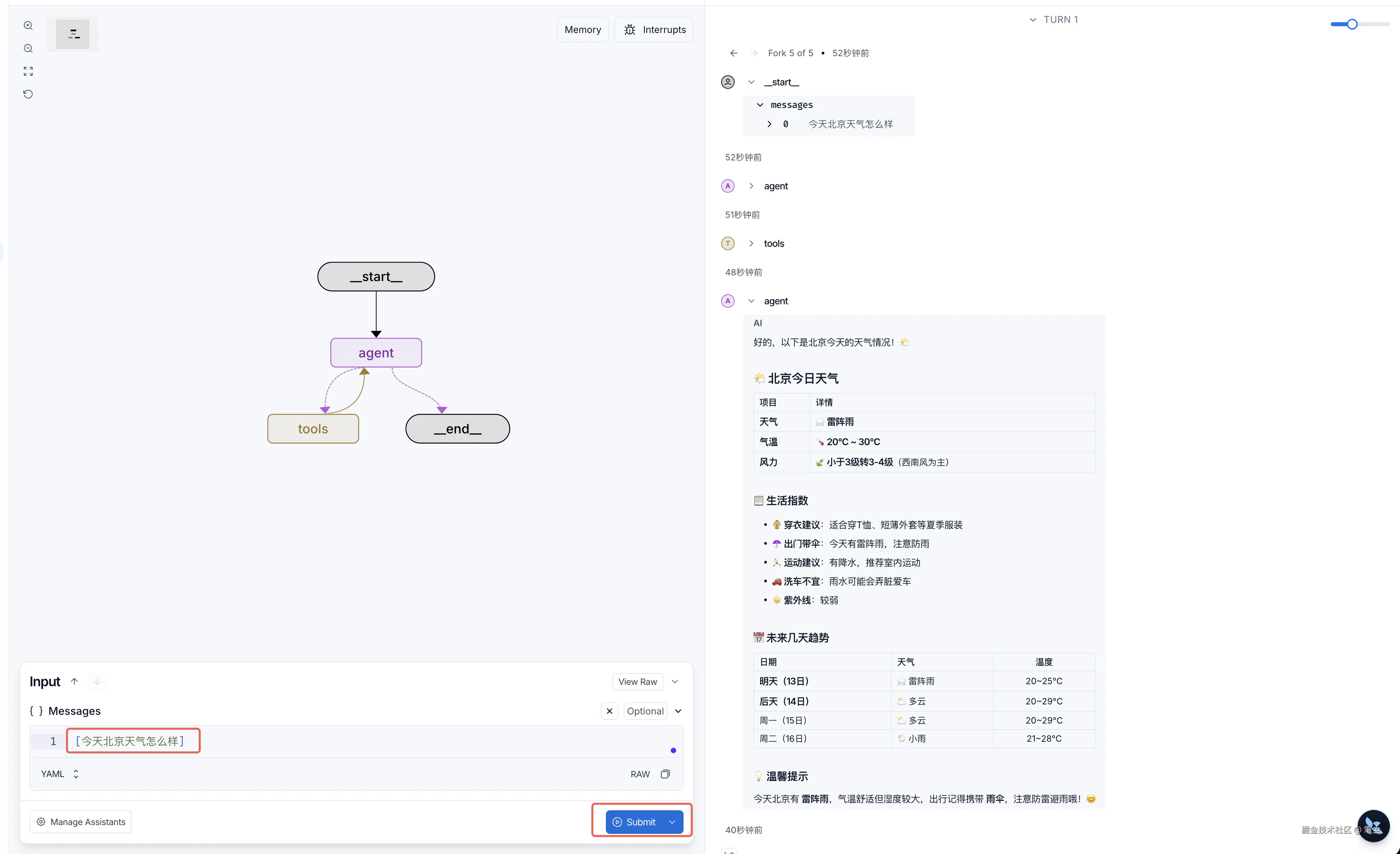This screenshot has width=1400, height=854.
Task: Open the Submit options dropdown arrow
Action: (672, 822)
